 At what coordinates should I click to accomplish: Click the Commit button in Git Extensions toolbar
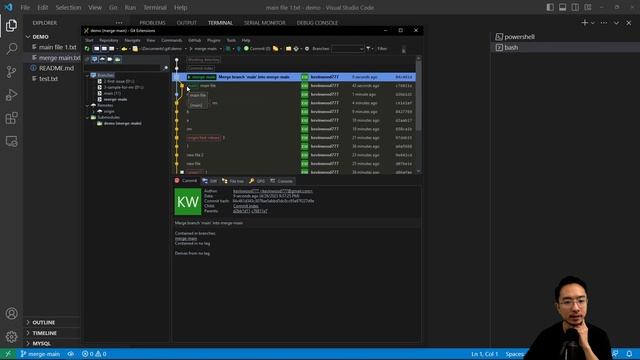click(257, 49)
